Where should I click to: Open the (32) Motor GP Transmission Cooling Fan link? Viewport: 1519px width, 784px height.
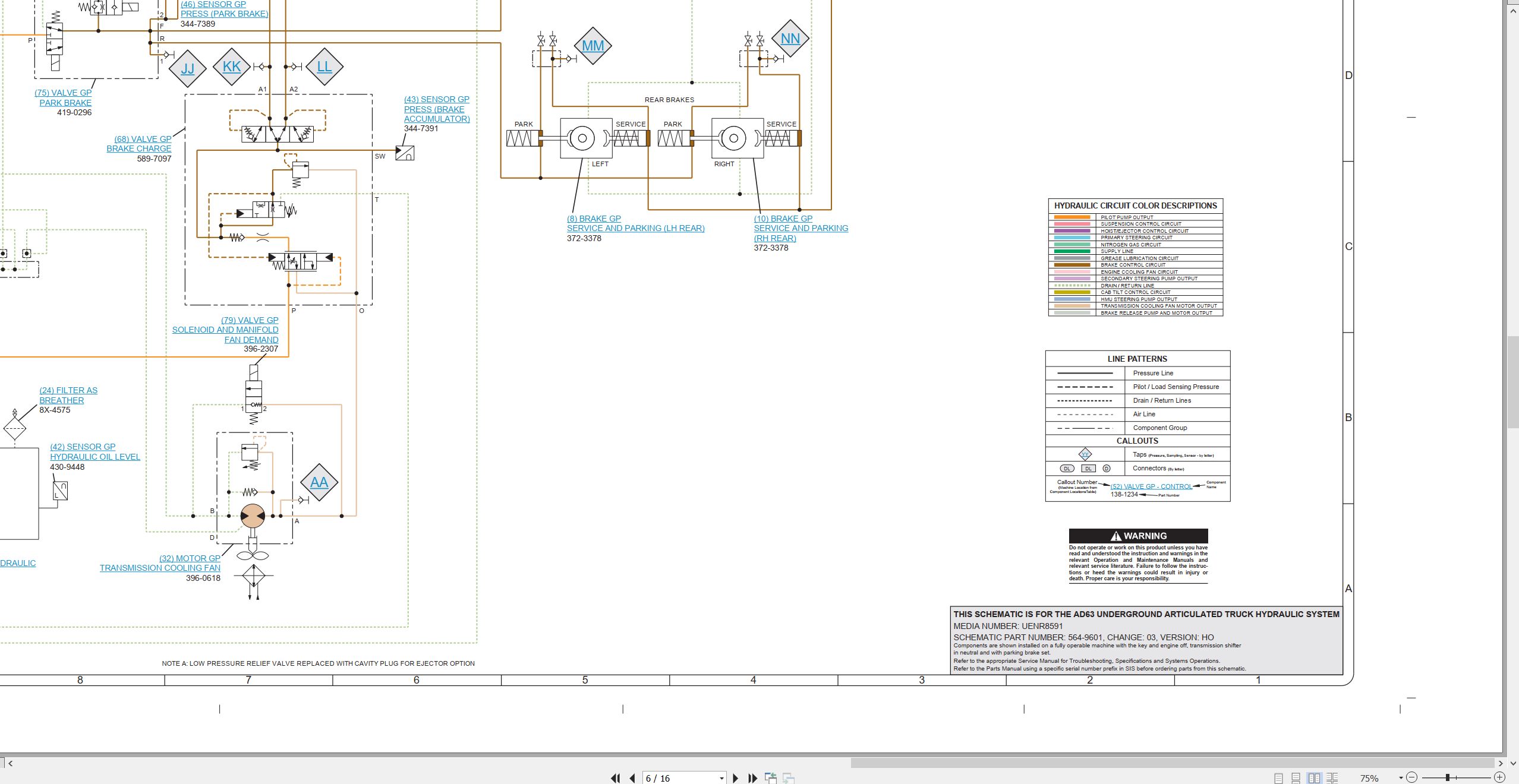click(x=160, y=563)
